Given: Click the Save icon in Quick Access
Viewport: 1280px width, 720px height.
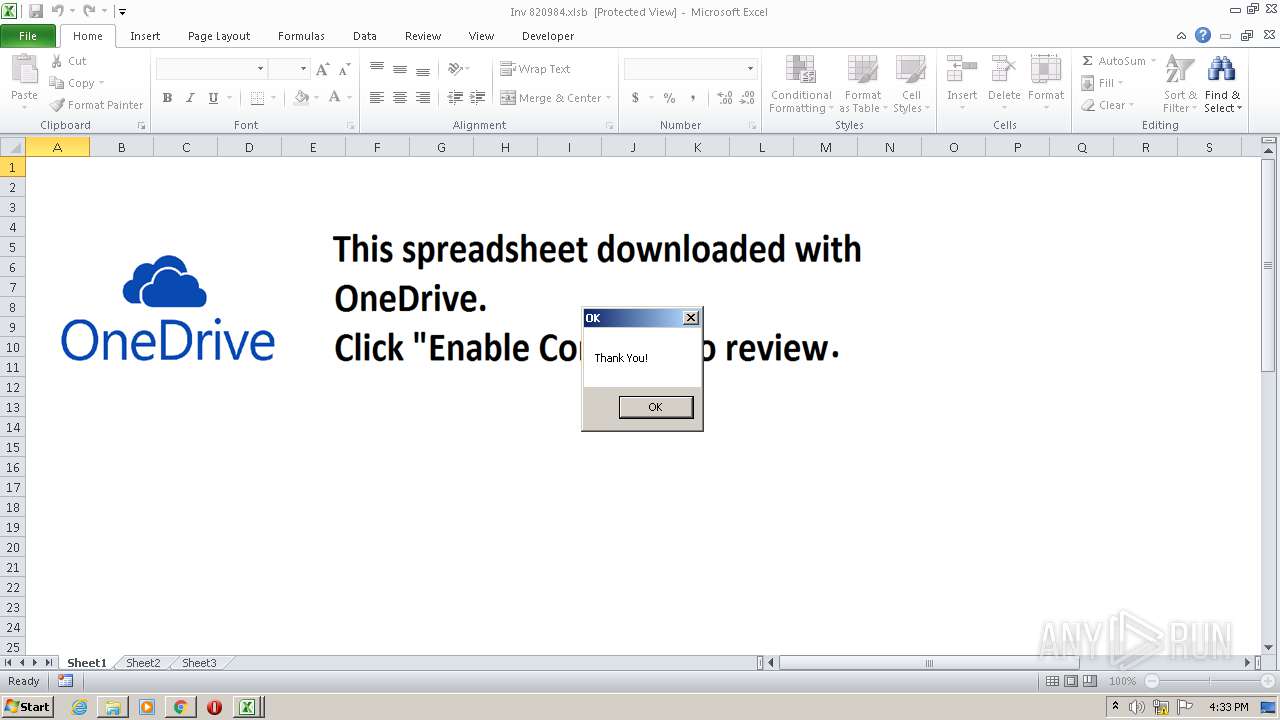Looking at the screenshot, I should pyautogui.click(x=36, y=11).
